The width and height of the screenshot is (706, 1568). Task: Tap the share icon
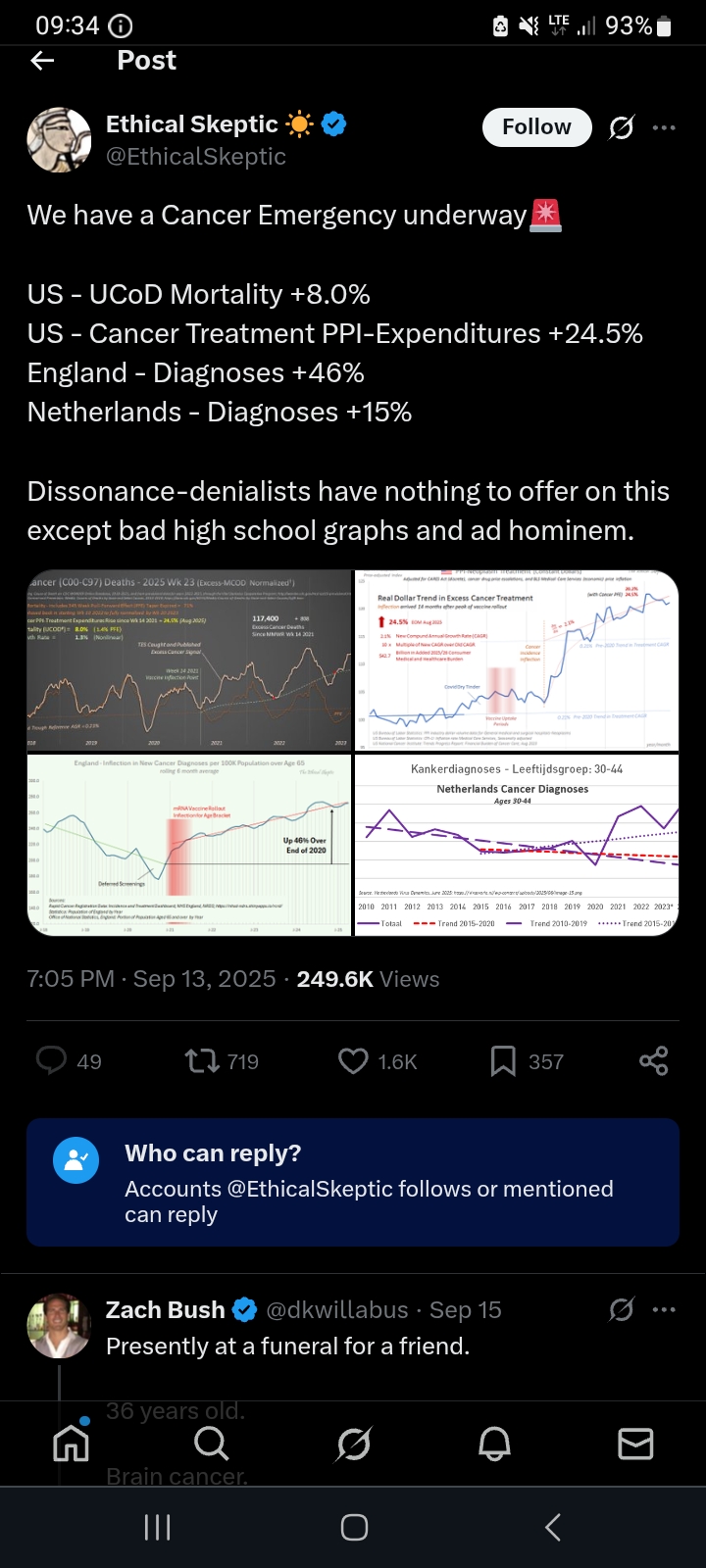653,1061
